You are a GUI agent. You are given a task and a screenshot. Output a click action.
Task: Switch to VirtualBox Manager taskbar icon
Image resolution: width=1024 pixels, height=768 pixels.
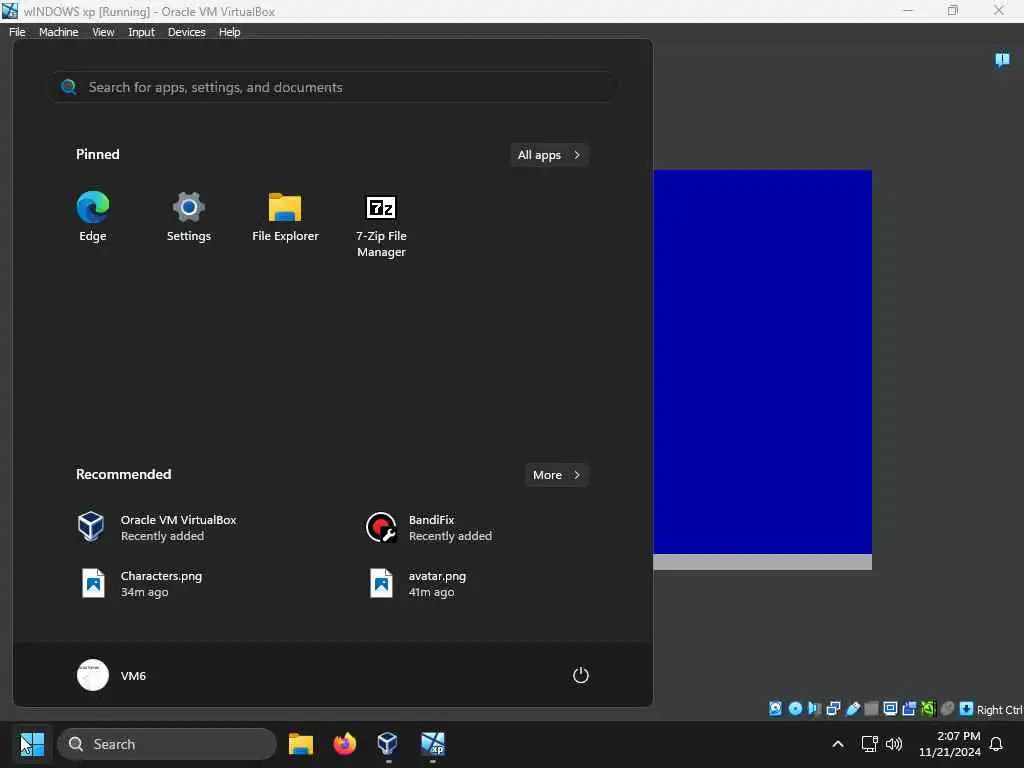pyautogui.click(x=388, y=744)
